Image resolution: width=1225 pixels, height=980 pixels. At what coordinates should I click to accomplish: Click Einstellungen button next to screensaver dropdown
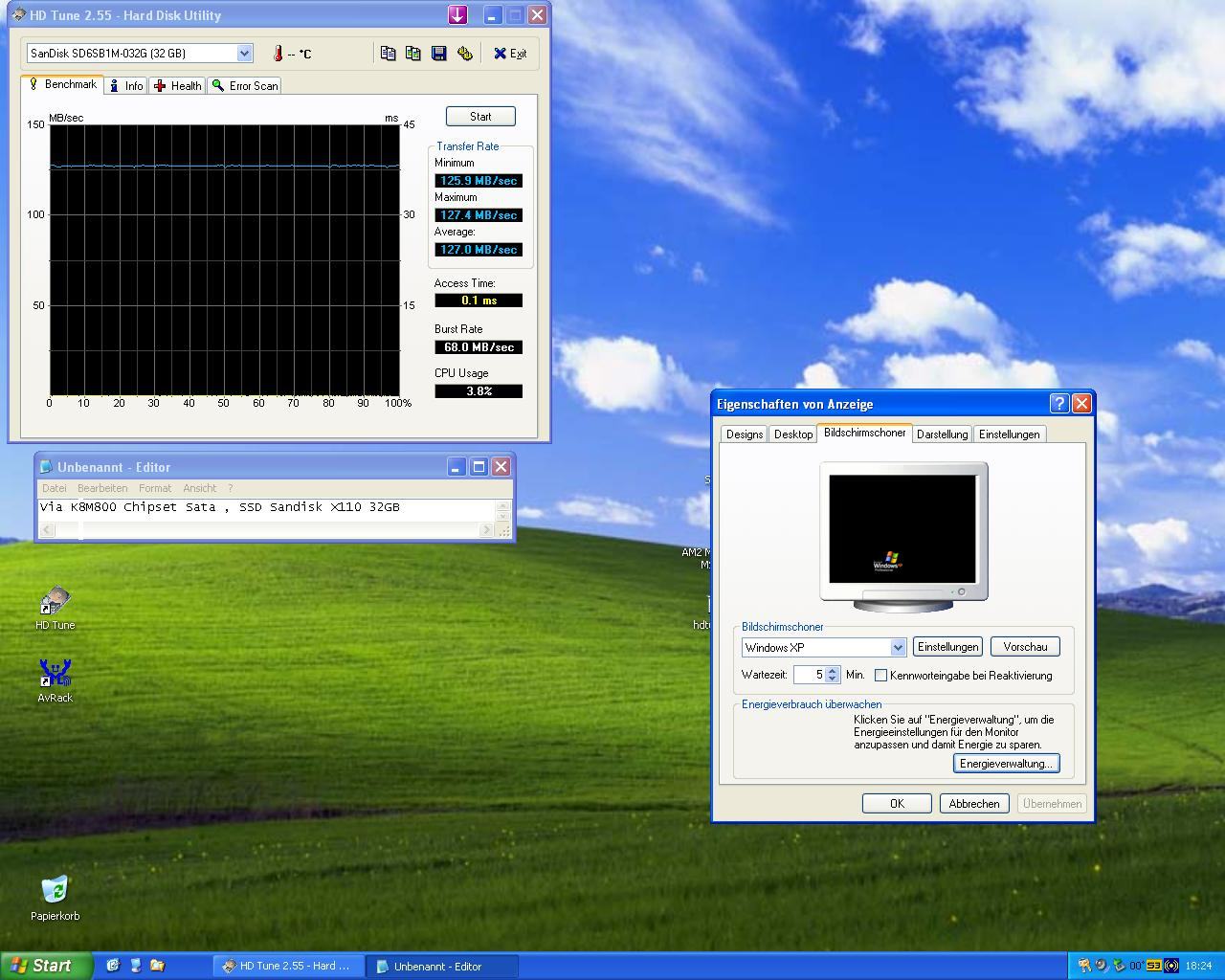[x=947, y=647]
